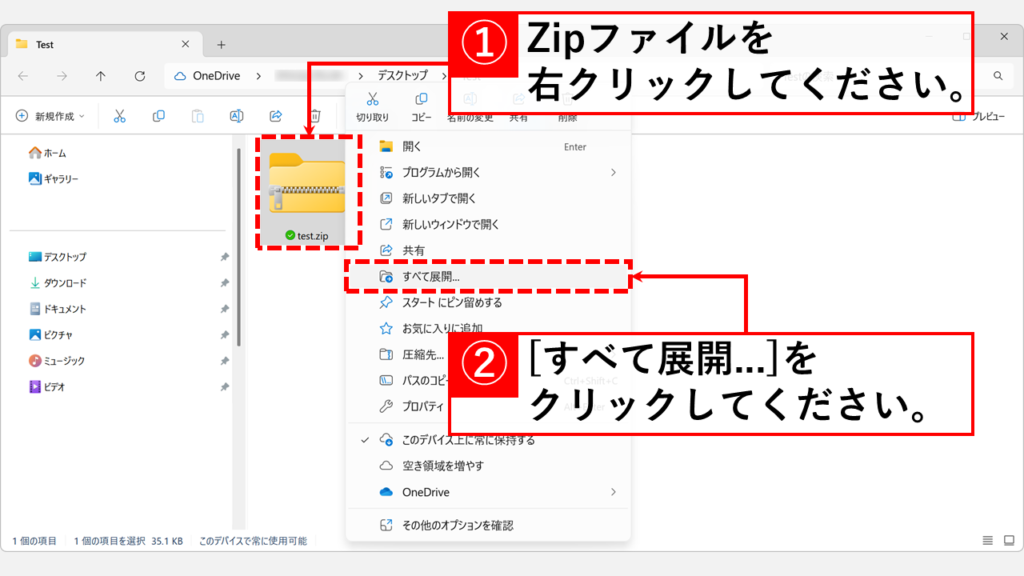This screenshot has width=1024, height=576.
Task: Open ミュージック in the sidebar
Action: (x=57, y=361)
